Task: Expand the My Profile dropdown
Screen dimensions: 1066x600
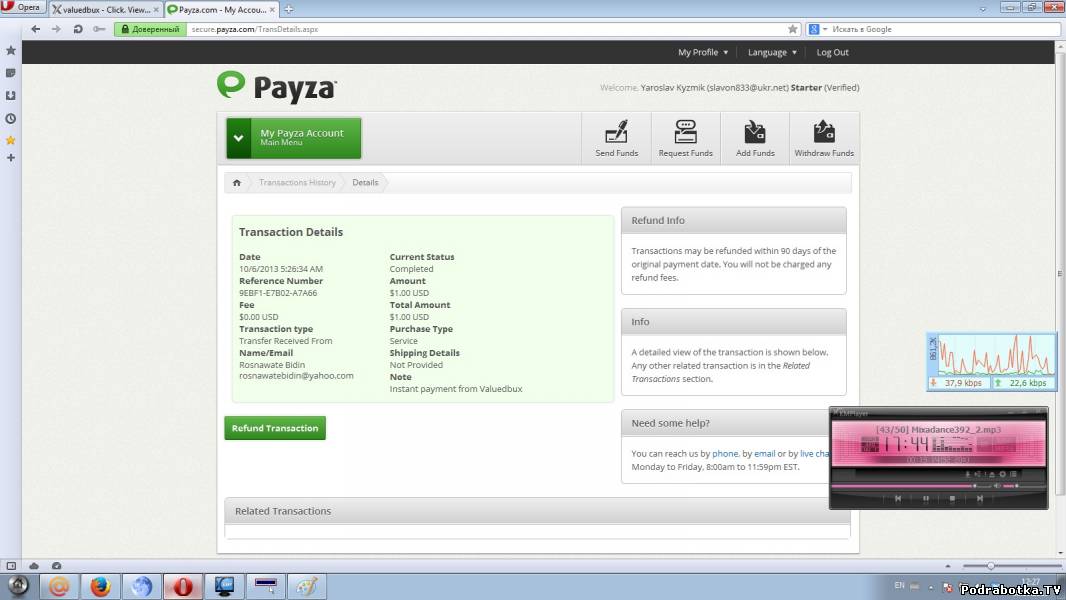Action: [703, 52]
